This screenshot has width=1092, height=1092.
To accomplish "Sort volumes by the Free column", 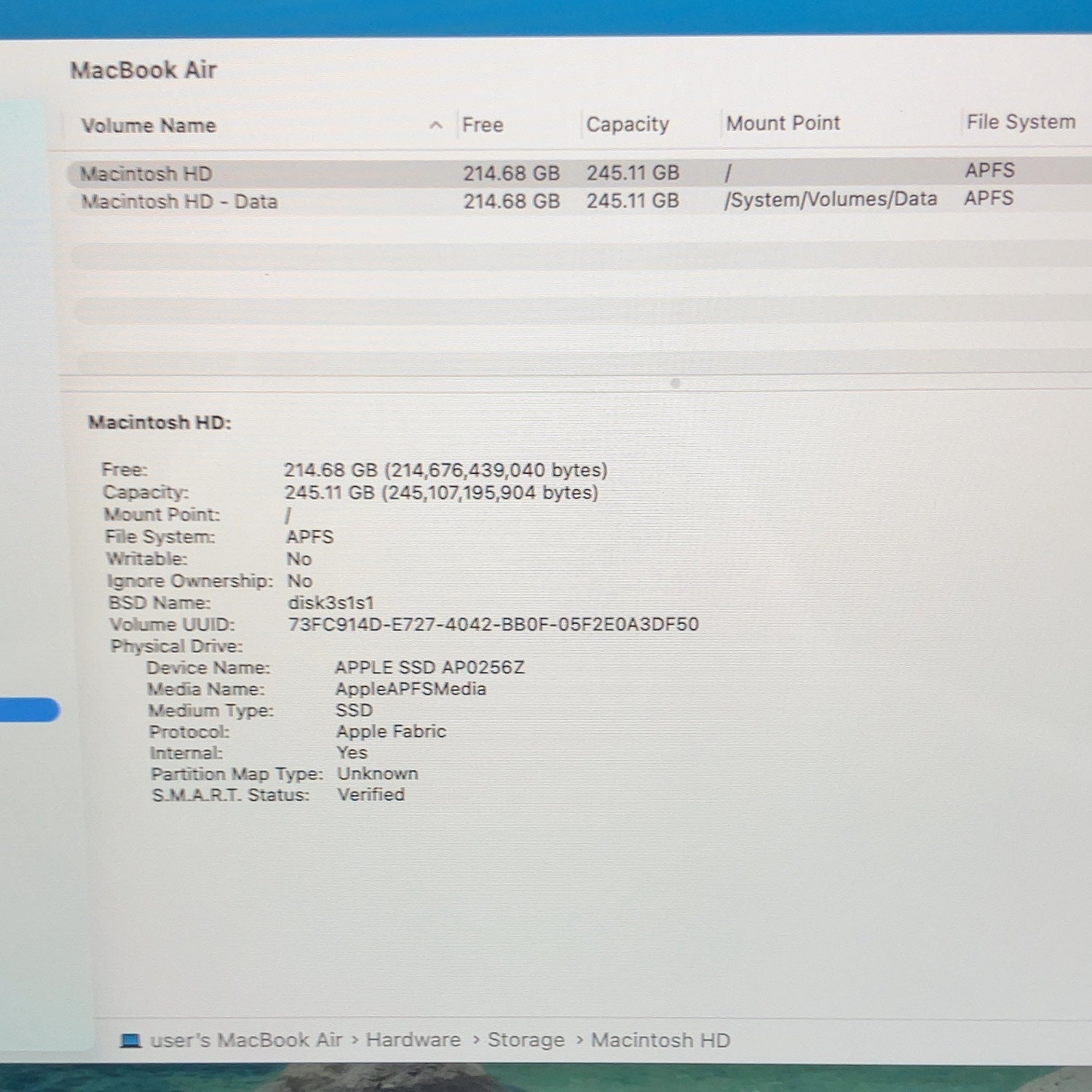I will pyautogui.click(x=483, y=125).
